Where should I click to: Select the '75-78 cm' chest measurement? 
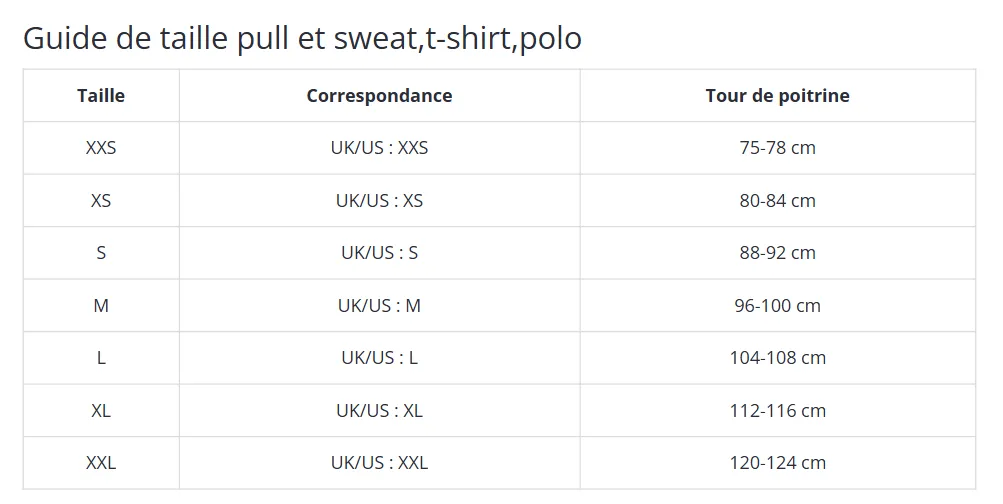(777, 148)
